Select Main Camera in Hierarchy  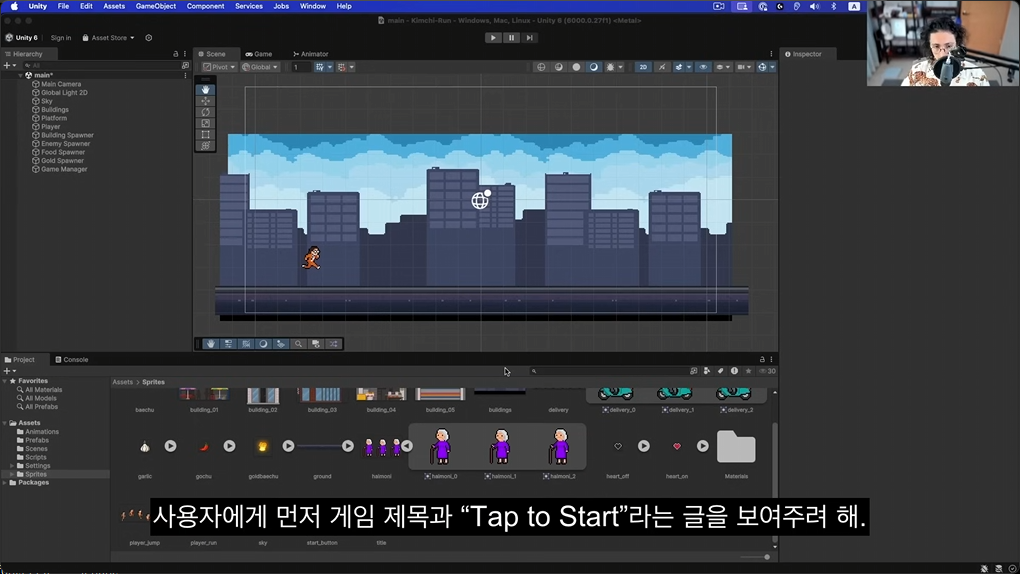click(61, 84)
